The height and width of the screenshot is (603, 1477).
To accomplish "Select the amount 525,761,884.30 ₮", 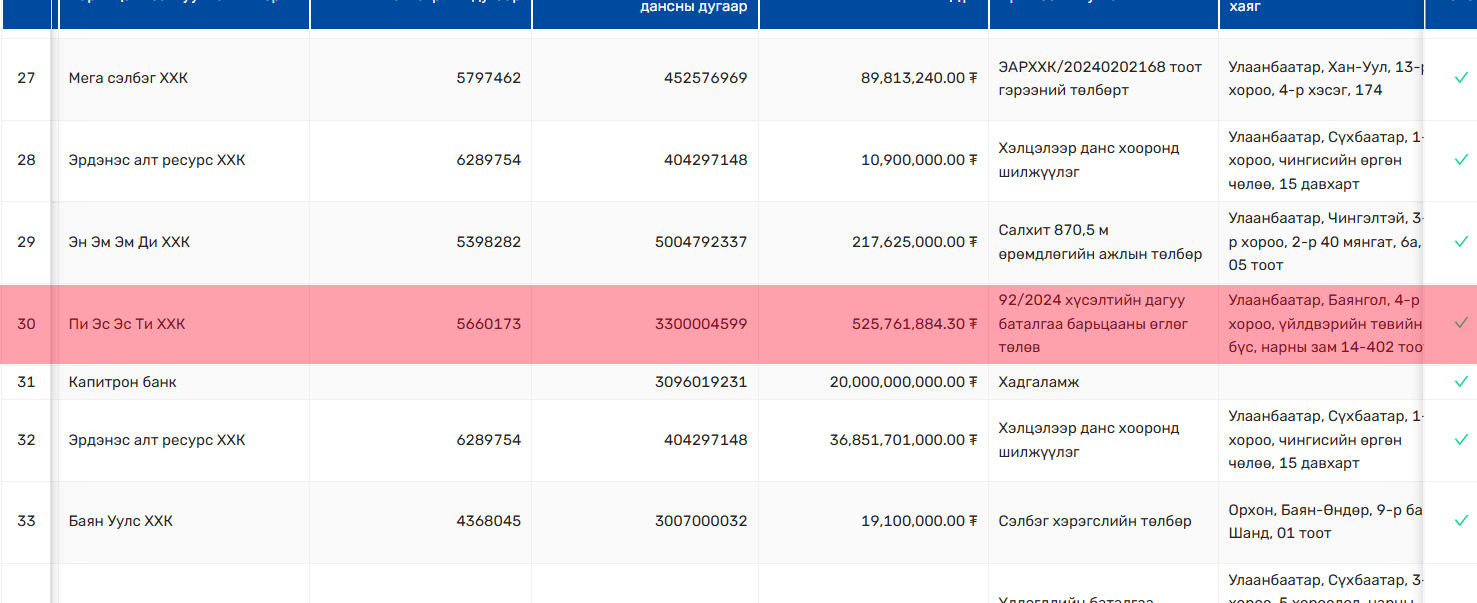I will pos(915,324).
